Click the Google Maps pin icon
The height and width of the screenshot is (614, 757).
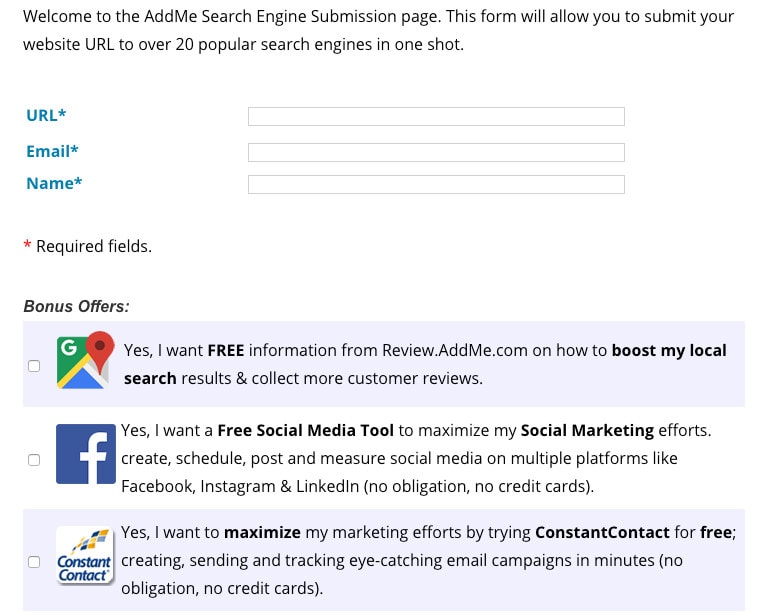pyautogui.click(x=85, y=363)
